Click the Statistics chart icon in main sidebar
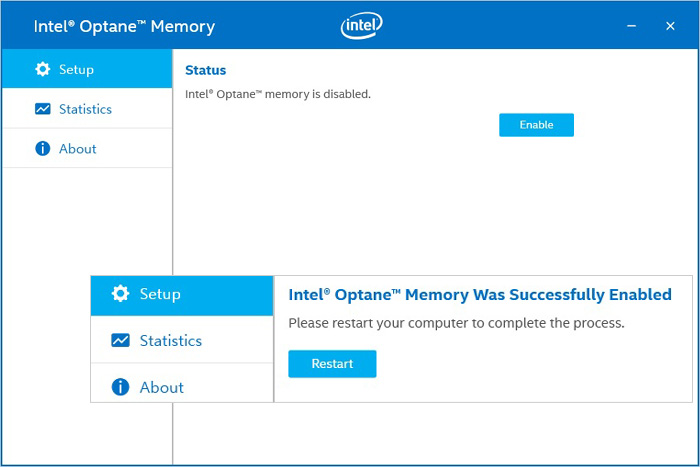The width and height of the screenshot is (700, 467). click(x=42, y=109)
